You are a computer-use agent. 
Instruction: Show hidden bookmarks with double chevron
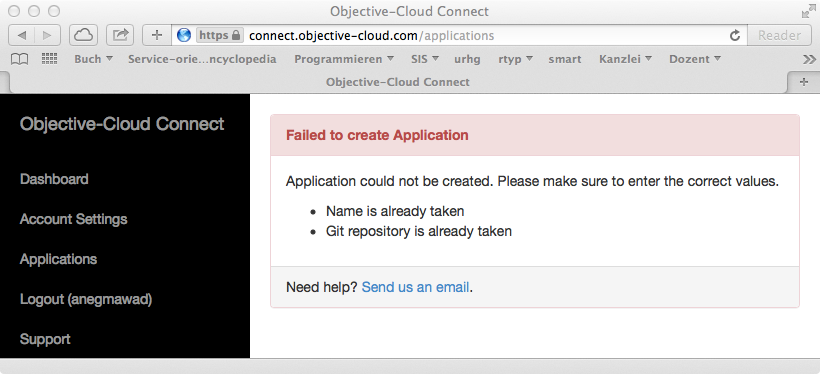[x=809, y=59]
